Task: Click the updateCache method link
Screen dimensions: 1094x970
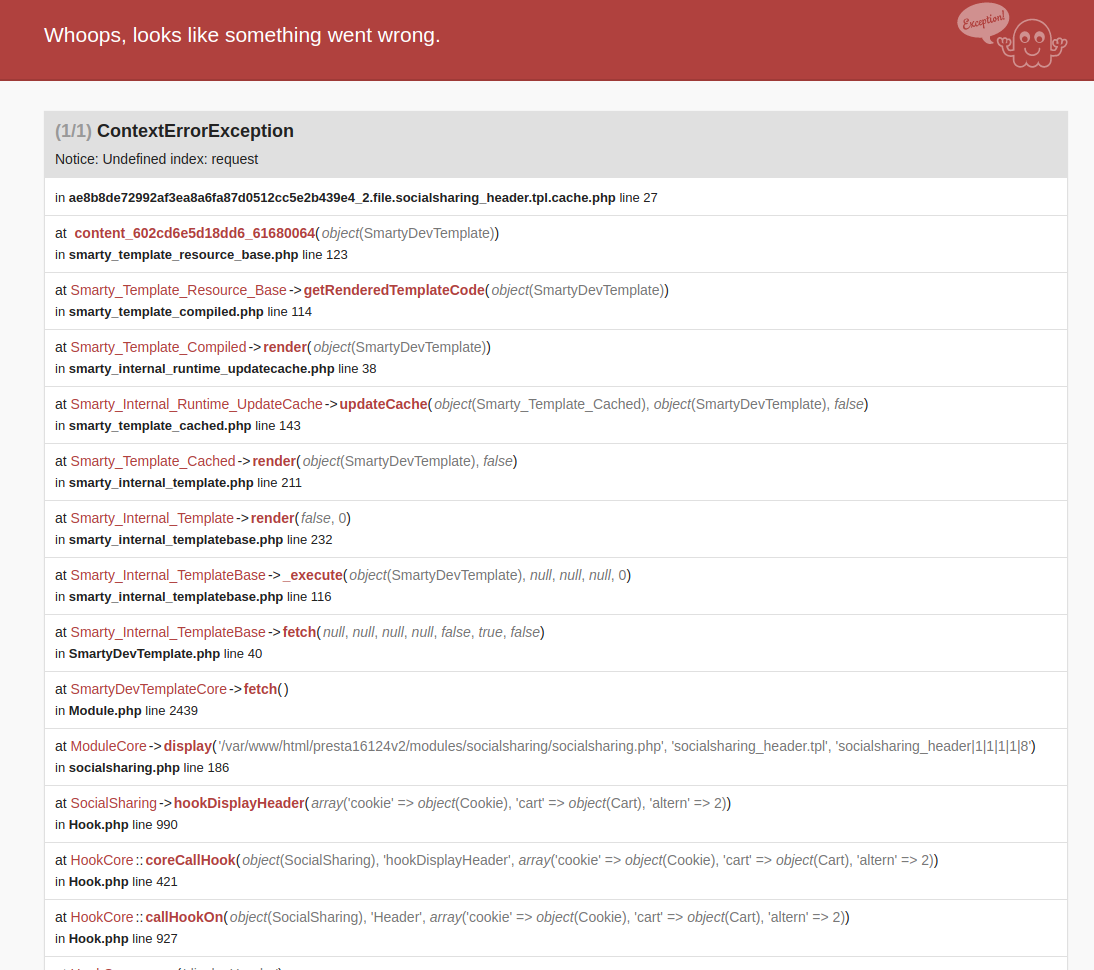Action: pos(382,404)
